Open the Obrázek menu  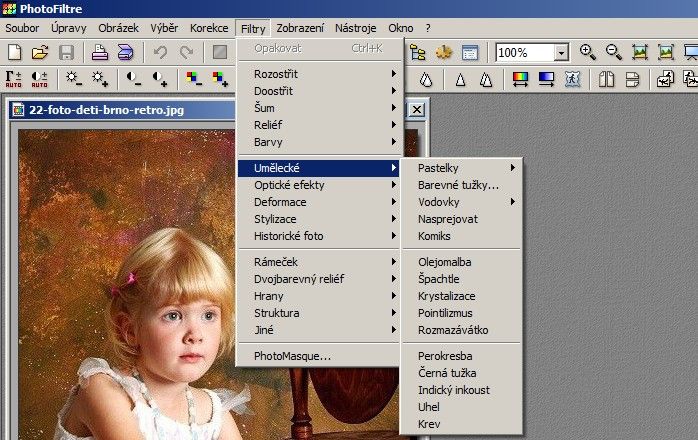pyautogui.click(x=118, y=28)
